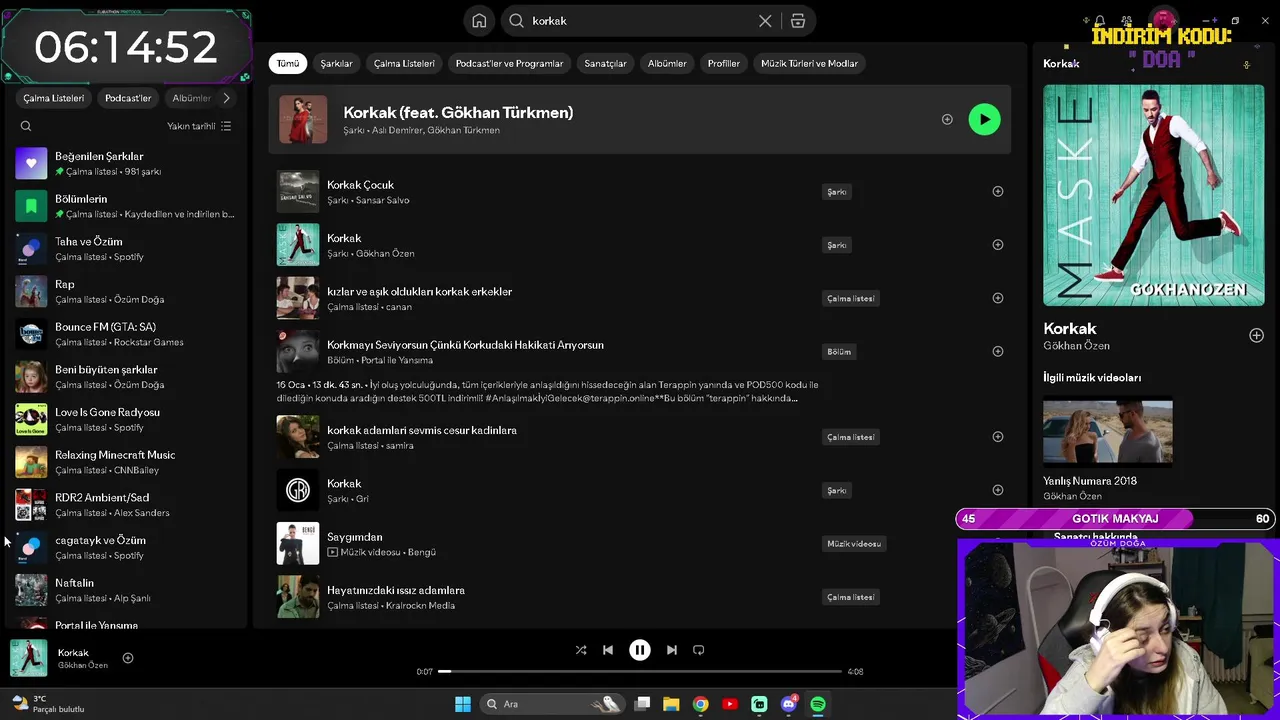Expand more library filter chips with the arrow
This screenshot has width=1280, height=720.
(226, 98)
